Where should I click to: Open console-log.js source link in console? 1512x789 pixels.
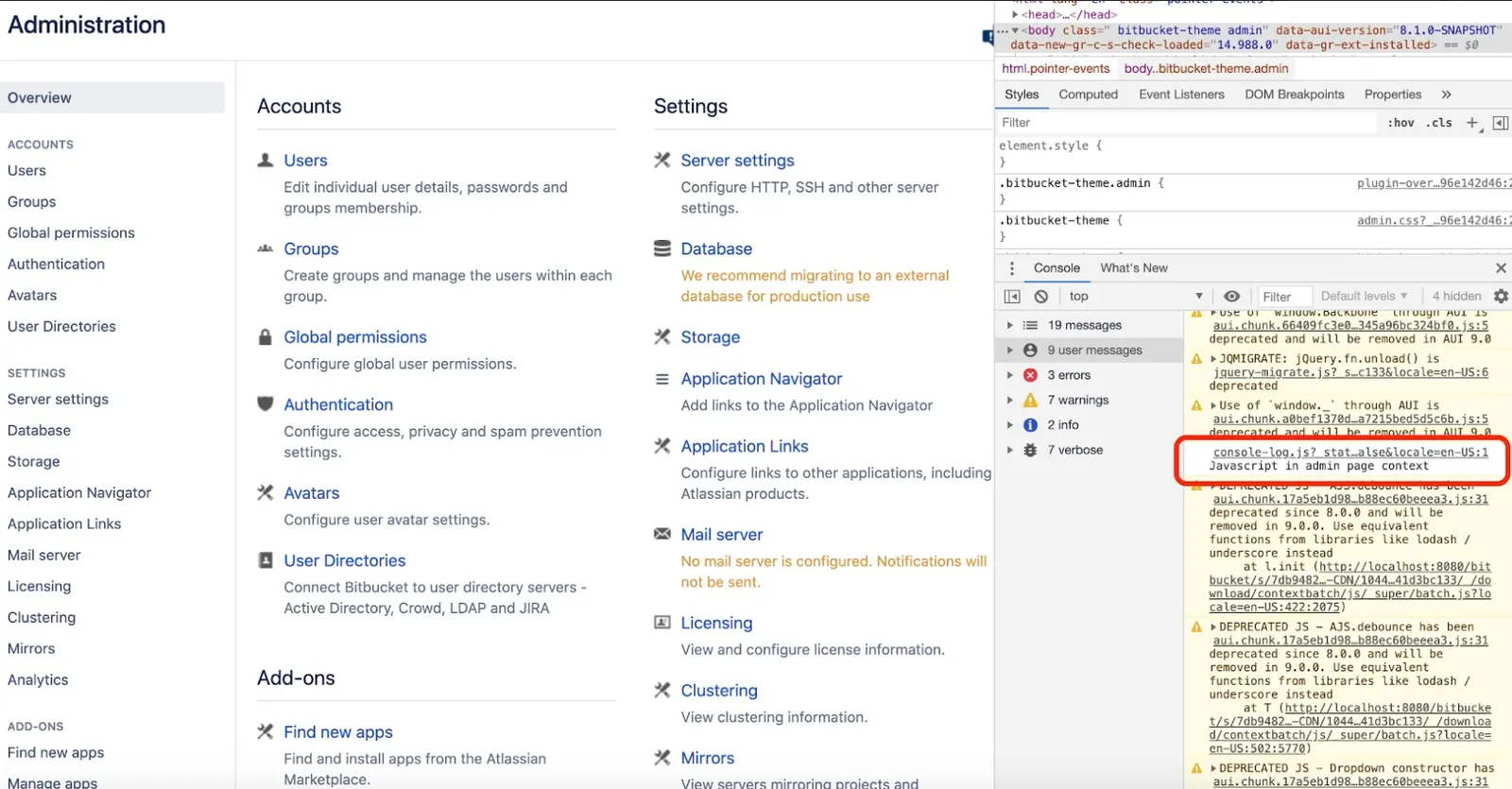(x=1350, y=453)
